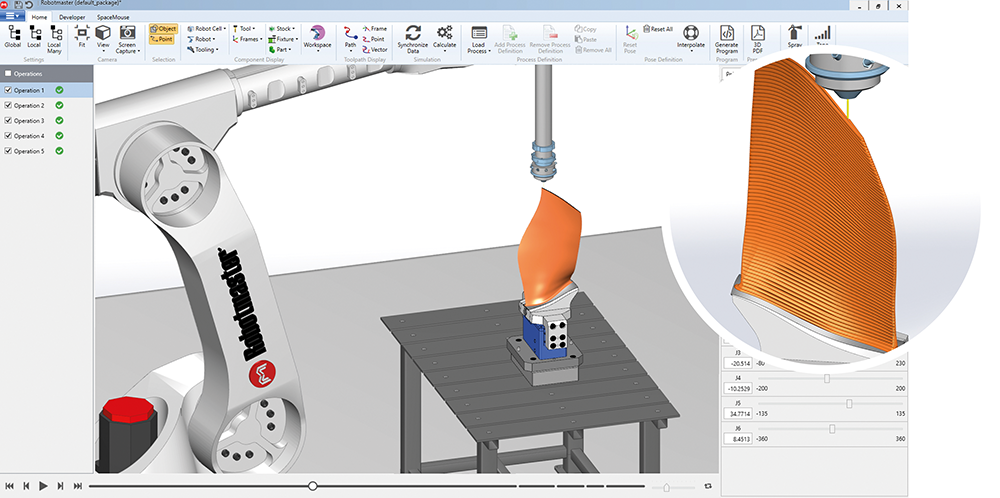Viewport: 1000px width, 498px height.
Task: Expand the Stock display dropdown
Action: click(x=281, y=29)
